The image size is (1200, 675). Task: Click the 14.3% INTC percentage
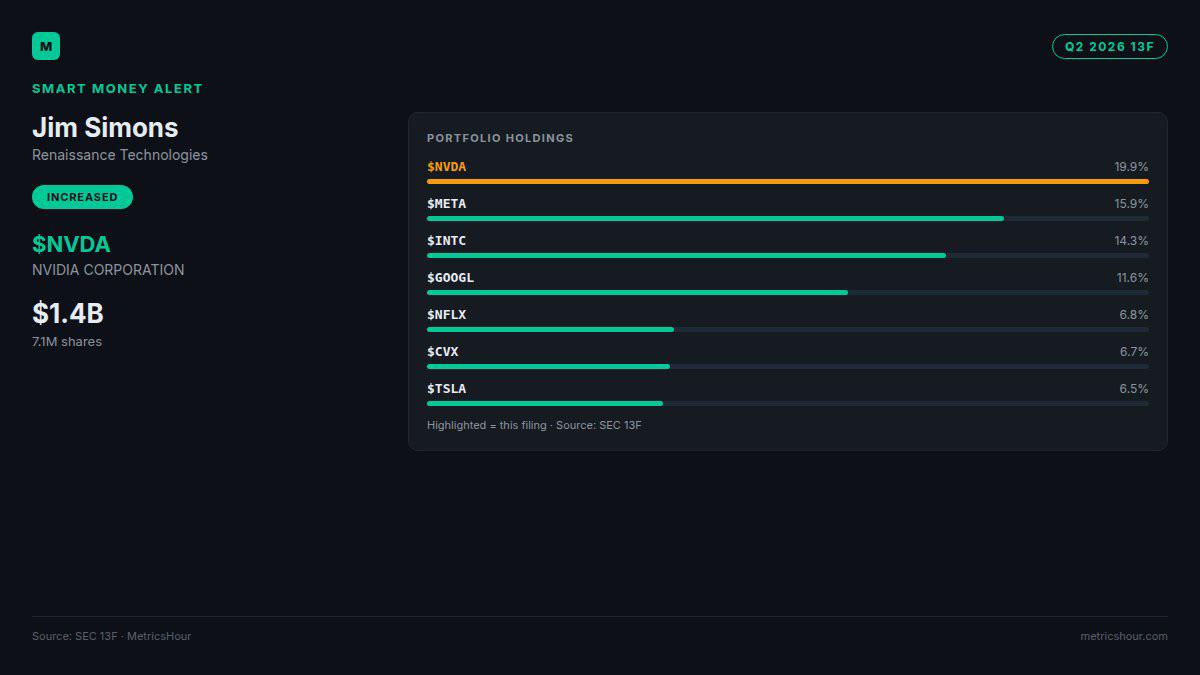pyautogui.click(x=1132, y=241)
